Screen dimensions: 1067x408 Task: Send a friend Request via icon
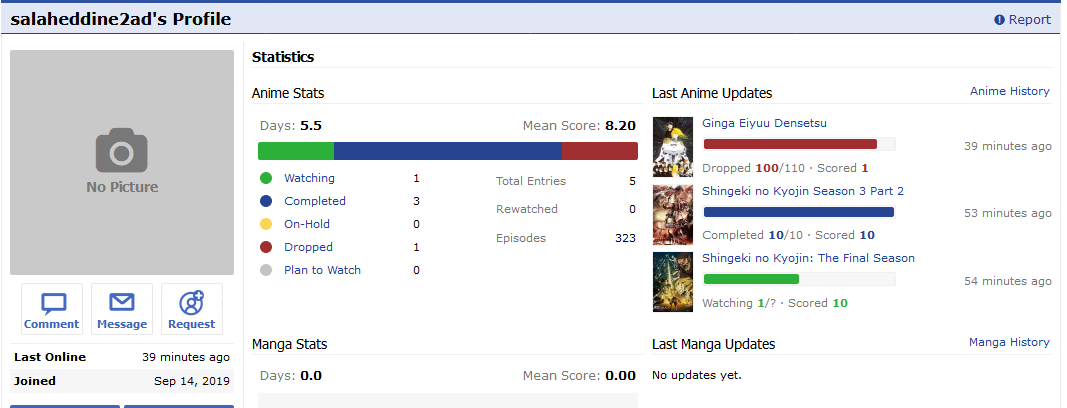pos(191,303)
